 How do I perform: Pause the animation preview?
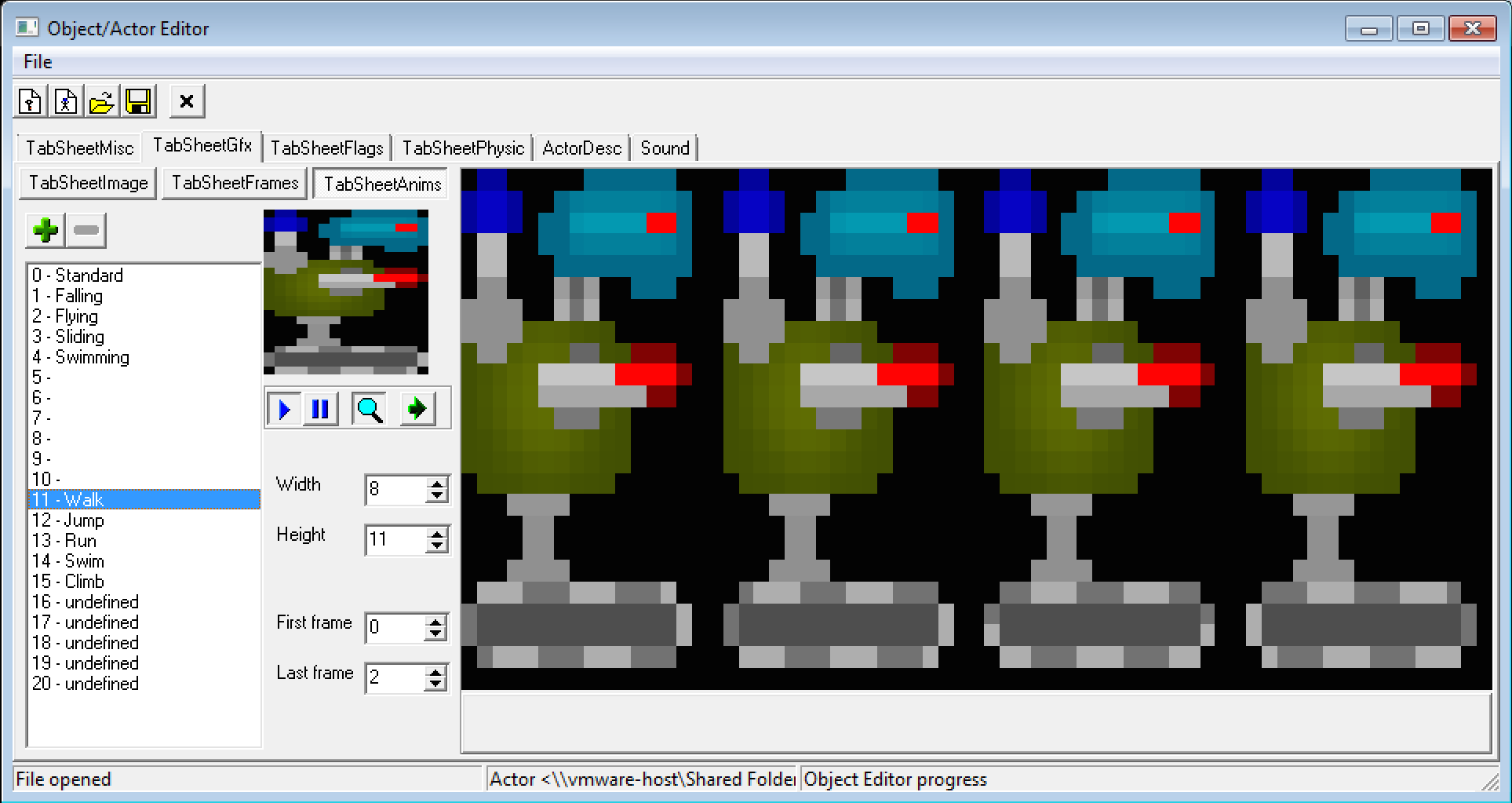[x=320, y=409]
